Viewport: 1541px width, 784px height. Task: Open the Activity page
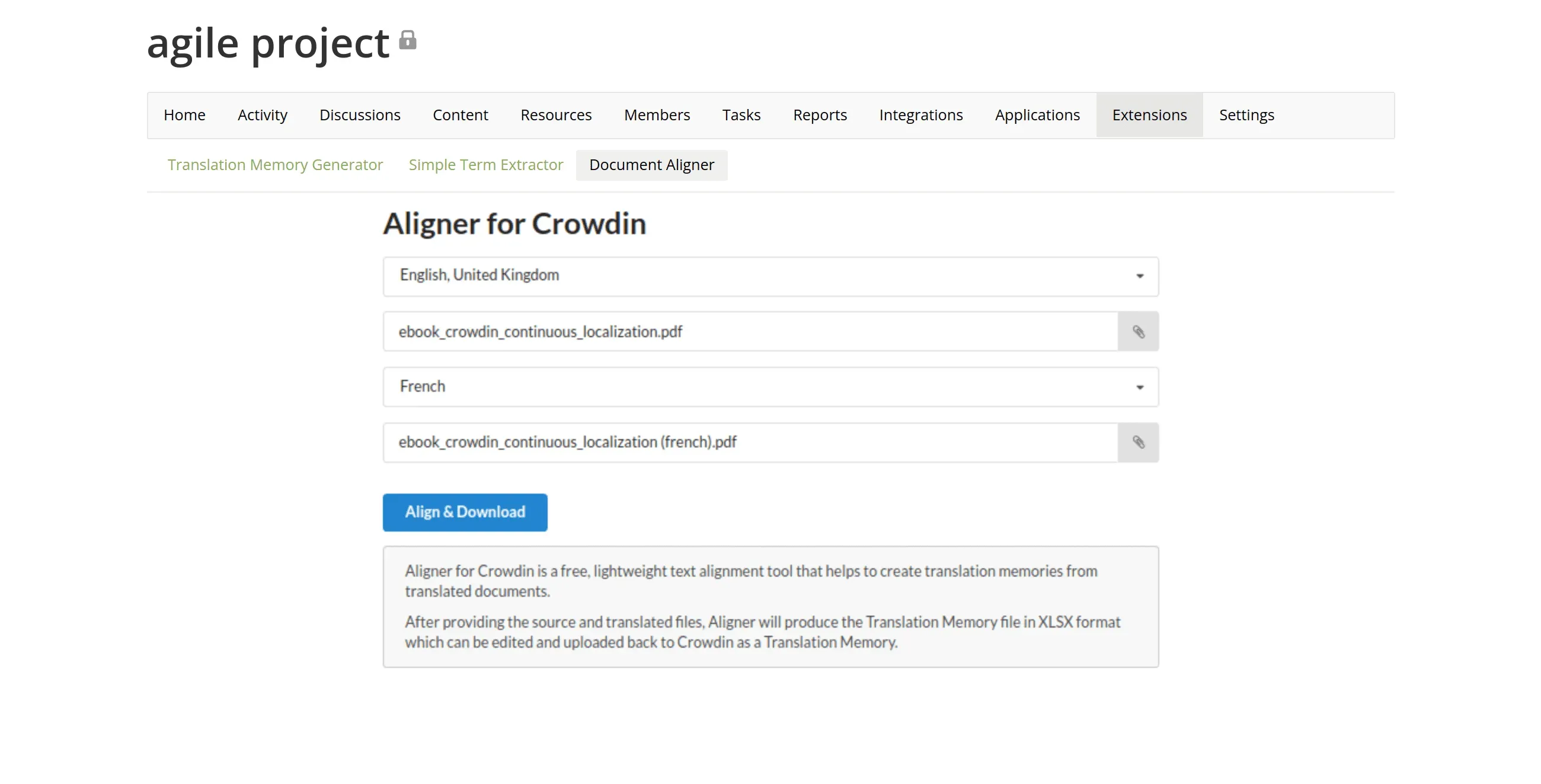[262, 114]
